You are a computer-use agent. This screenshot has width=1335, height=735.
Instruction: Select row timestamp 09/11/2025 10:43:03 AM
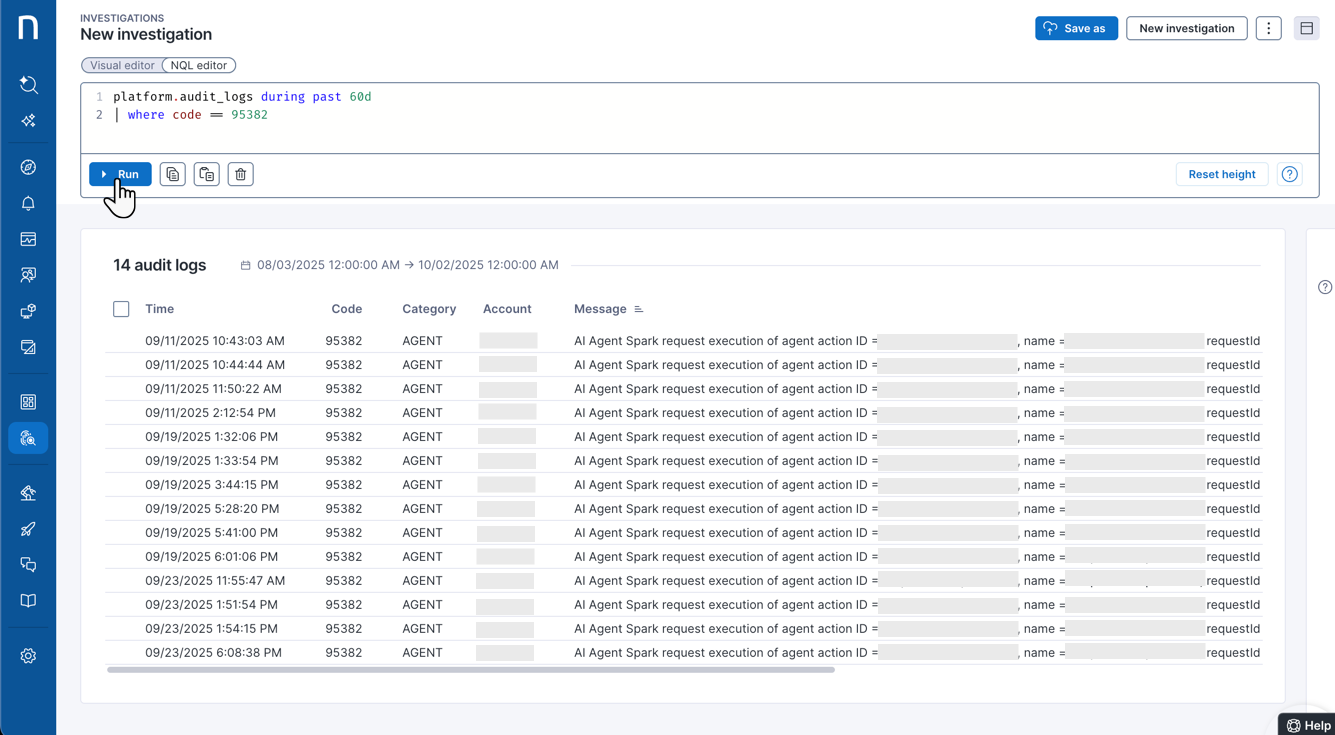pyautogui.click(x=215, y=341)
